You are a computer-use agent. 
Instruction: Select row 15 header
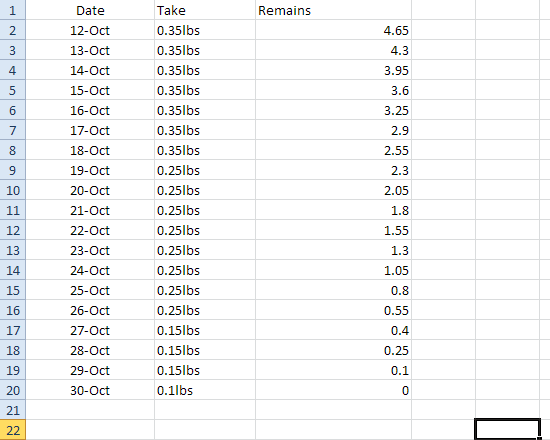(13, 290)
